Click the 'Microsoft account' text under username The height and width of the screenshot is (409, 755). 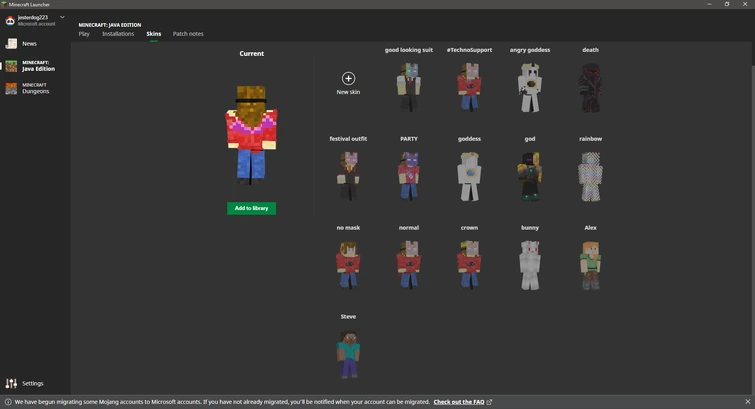point(37,24)
